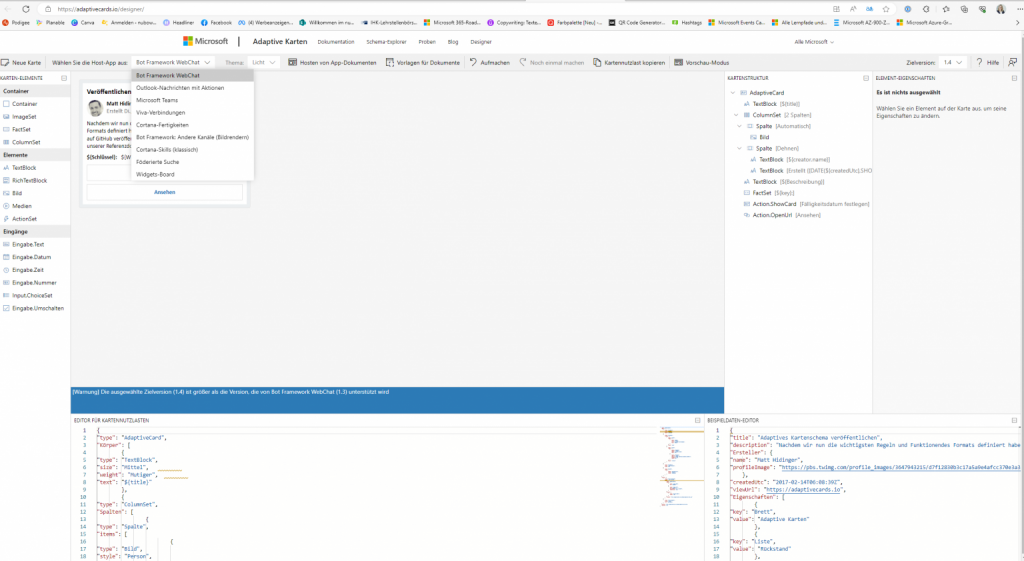This screenshot has height=561, width=1024.
Task: Collapse the Editor für Kartennutzlasten panel
Action: coord(697,421)
